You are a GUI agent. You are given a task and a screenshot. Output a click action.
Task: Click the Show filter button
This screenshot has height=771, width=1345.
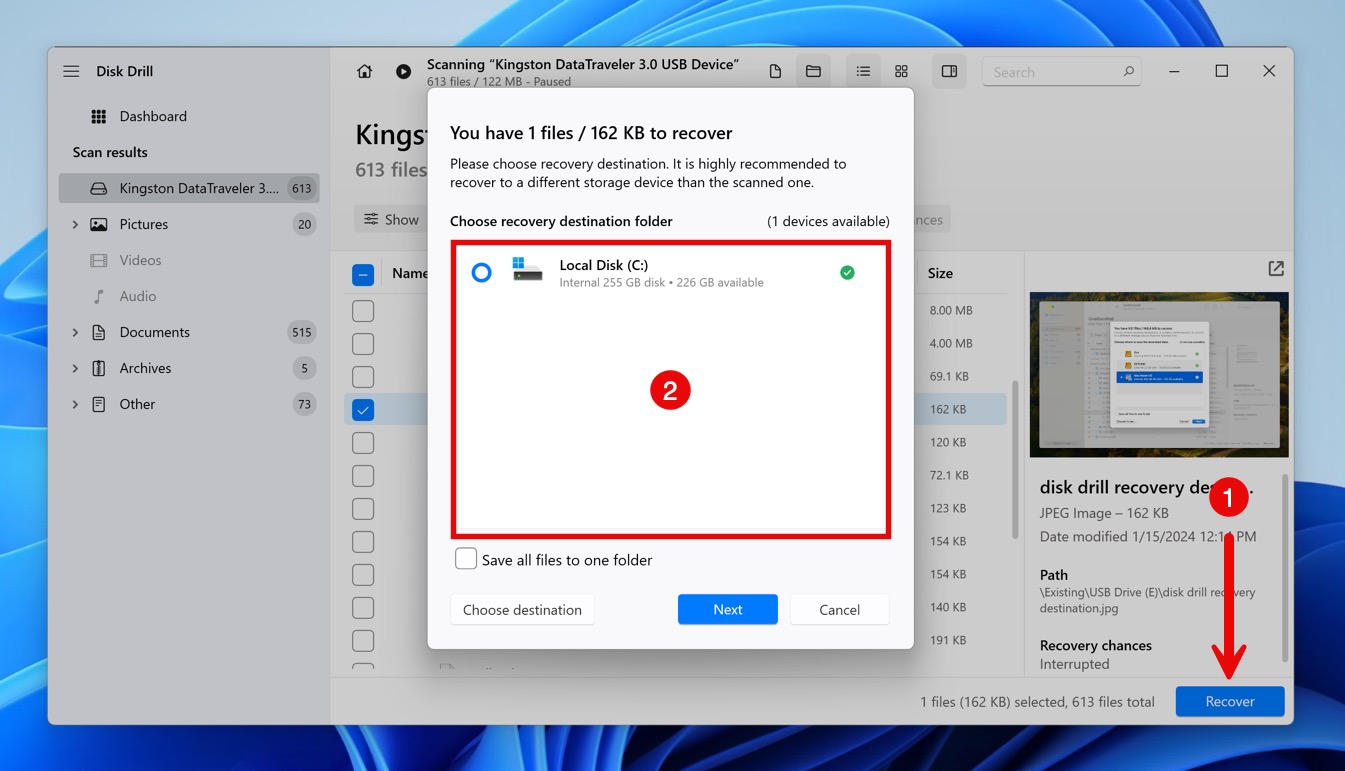tap(391, 219)
